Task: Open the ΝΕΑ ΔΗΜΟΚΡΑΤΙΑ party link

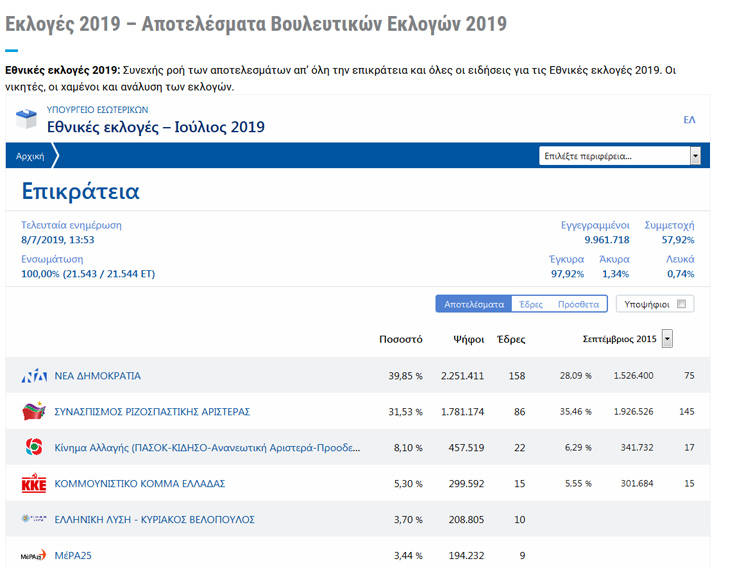Action: click(97, 376)
